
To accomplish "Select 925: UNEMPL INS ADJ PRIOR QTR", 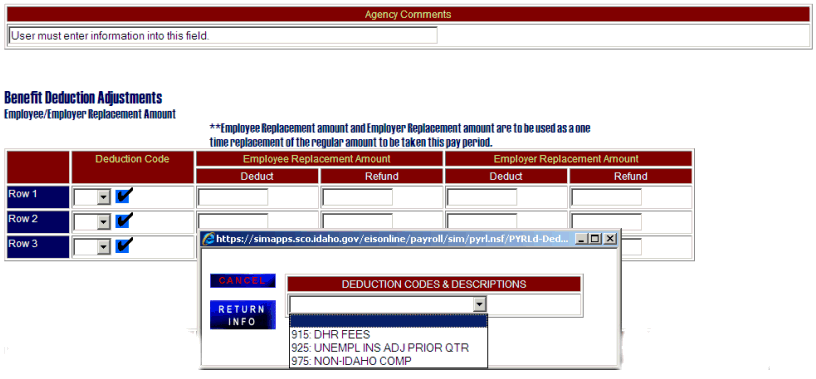I will 388,348.
